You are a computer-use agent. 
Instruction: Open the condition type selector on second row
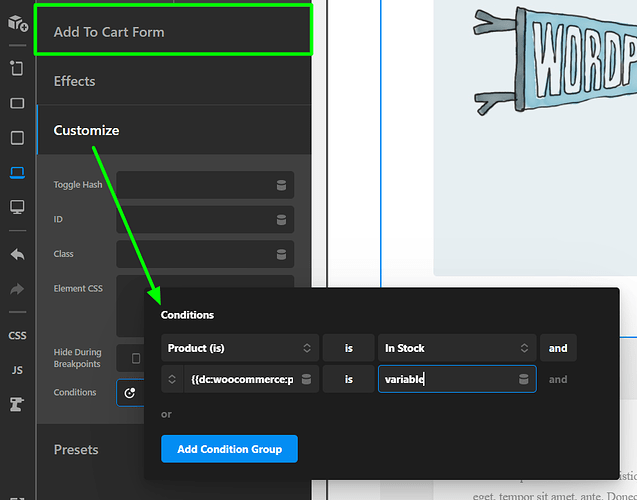coord(172,379)
